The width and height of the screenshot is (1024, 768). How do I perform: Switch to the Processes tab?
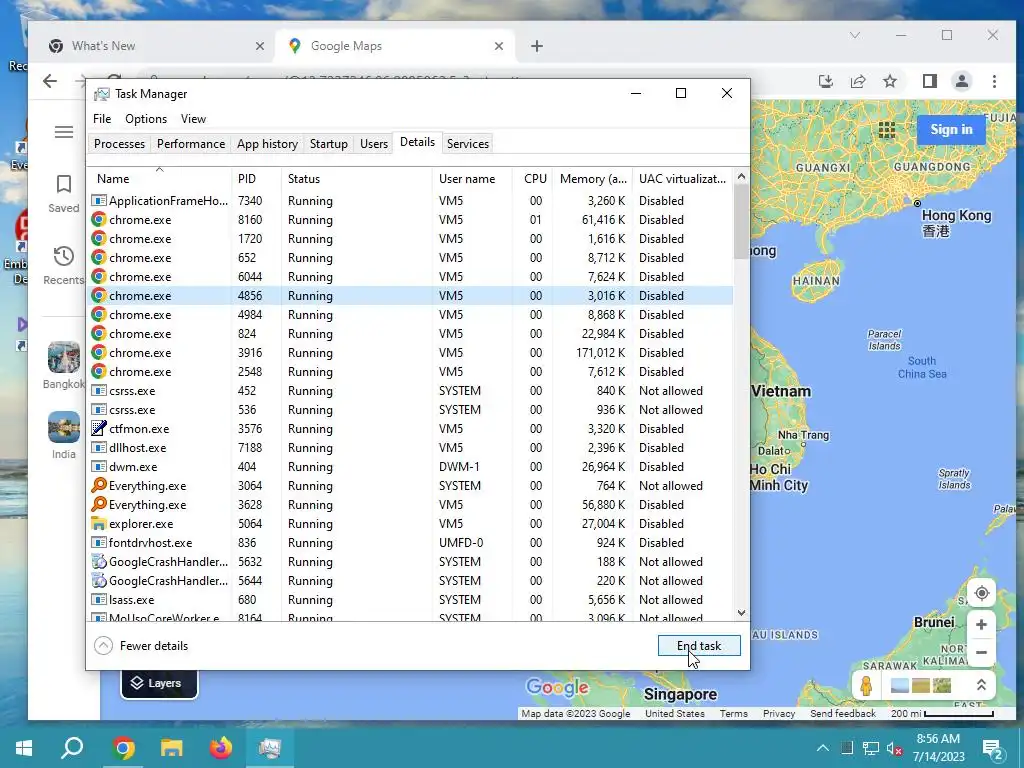click(x=120, y=144)
